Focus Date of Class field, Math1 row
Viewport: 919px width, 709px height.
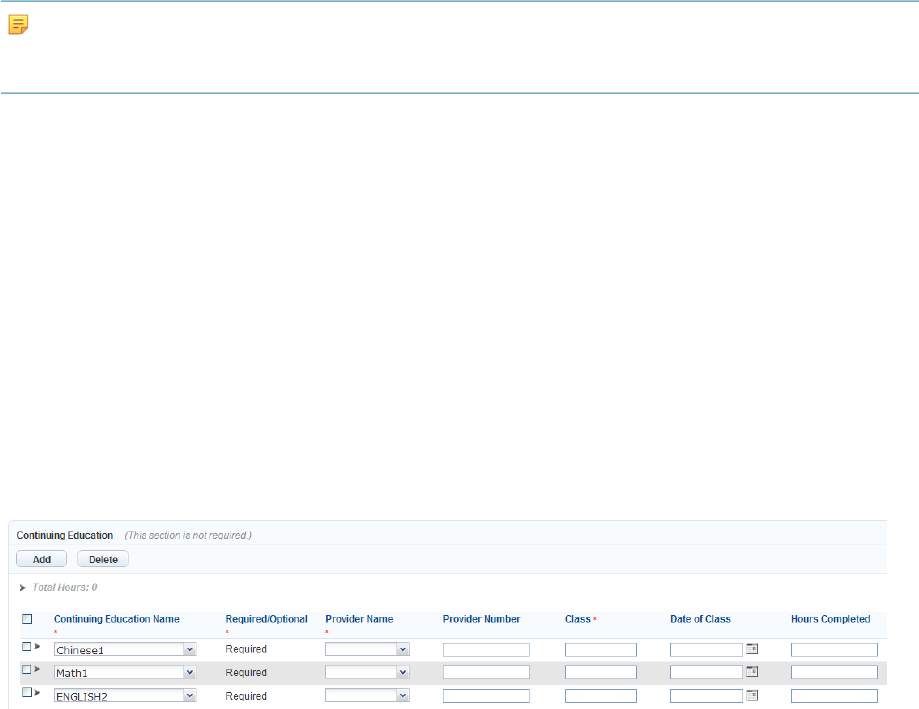(x=706, y=672)
